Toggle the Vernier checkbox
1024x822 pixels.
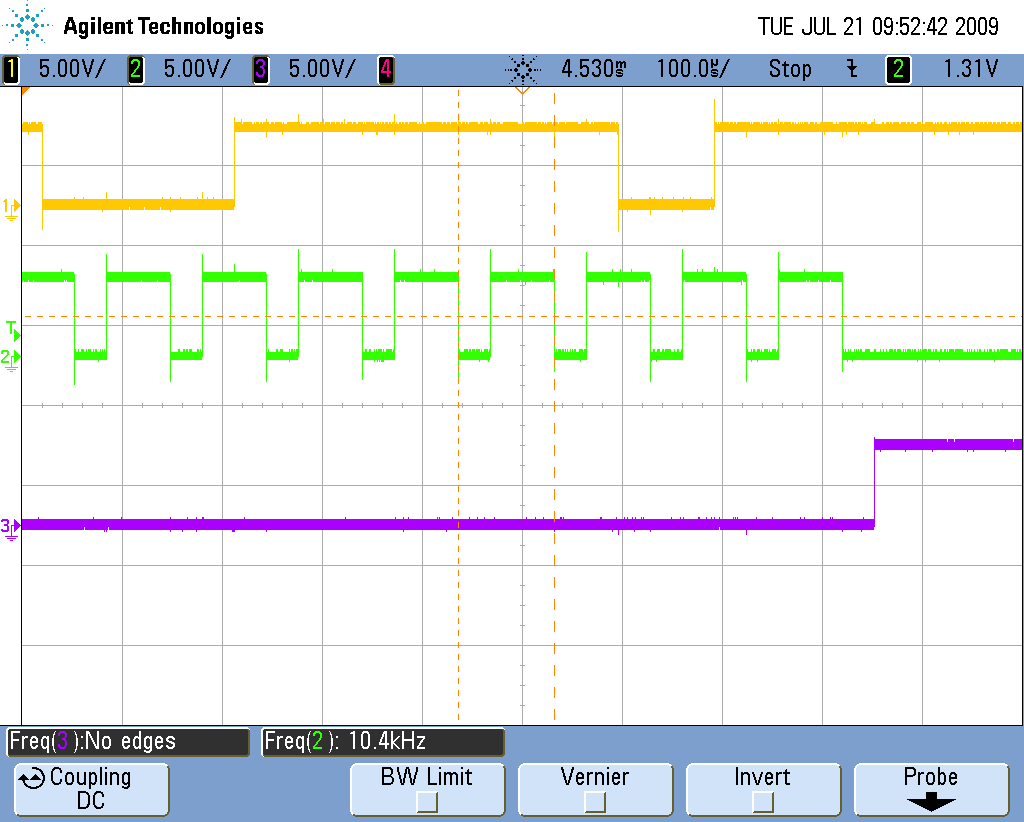(595, 802)
